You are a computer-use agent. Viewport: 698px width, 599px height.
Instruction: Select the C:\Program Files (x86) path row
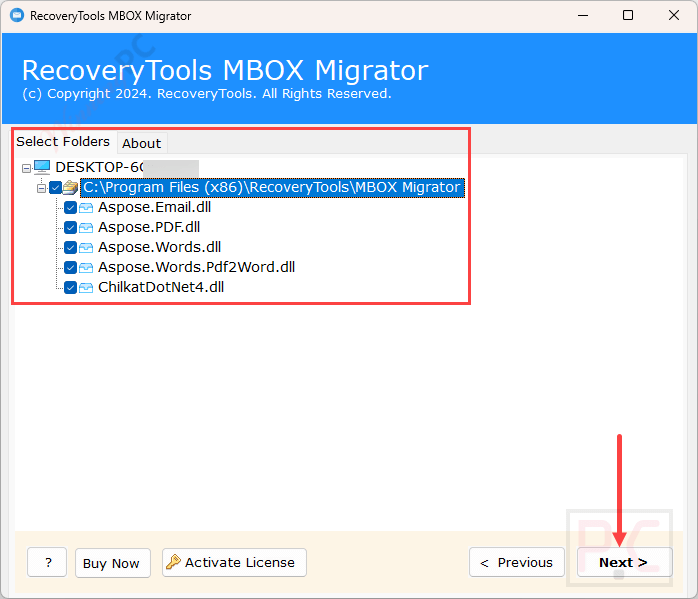(x=272, y=187)
